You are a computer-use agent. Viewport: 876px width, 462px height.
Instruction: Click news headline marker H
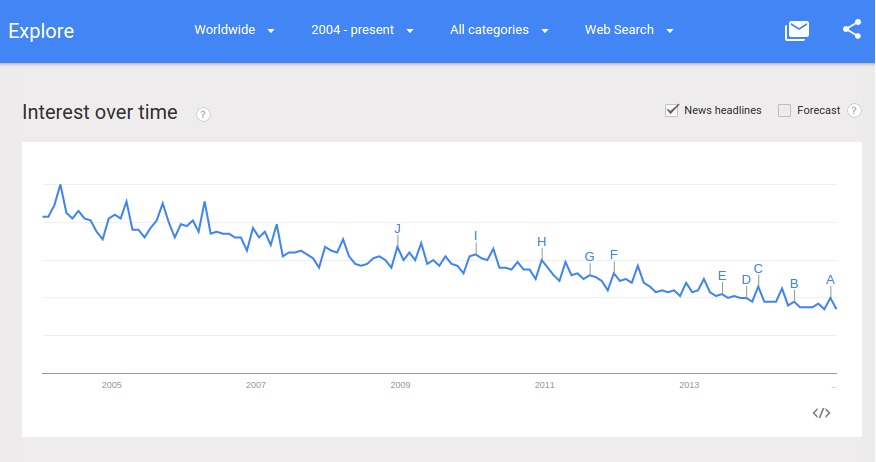point(542,242)
